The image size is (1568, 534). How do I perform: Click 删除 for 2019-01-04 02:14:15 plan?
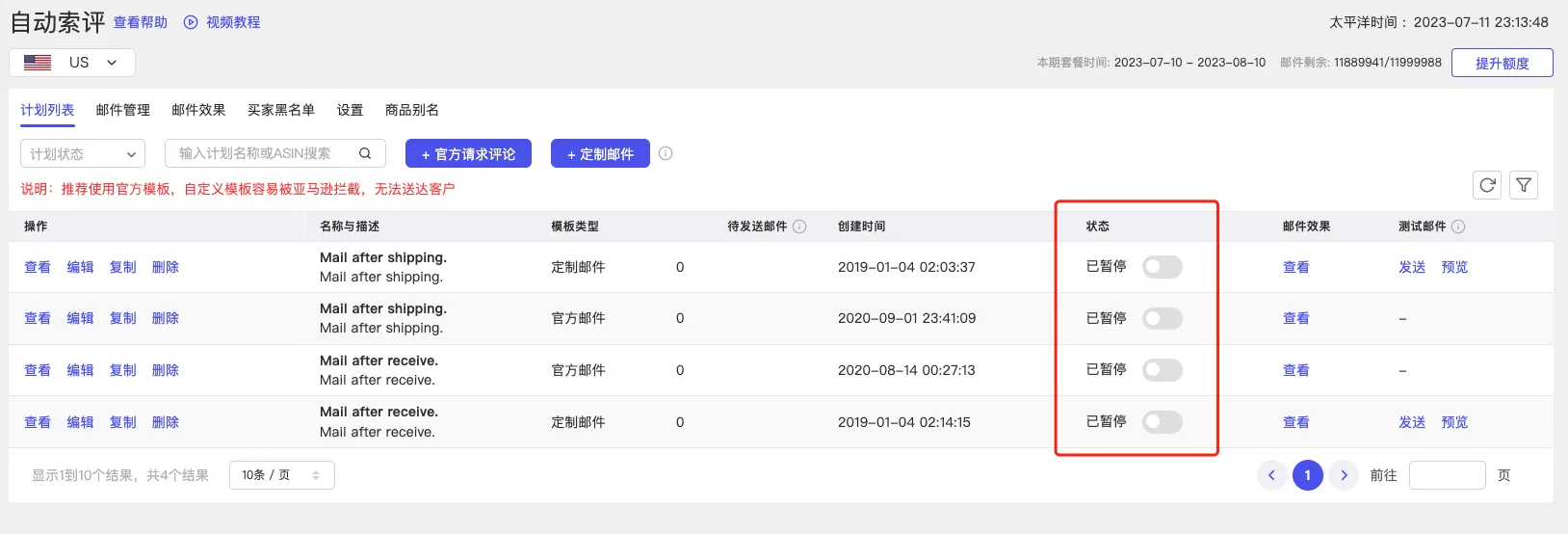click(166, 422)
